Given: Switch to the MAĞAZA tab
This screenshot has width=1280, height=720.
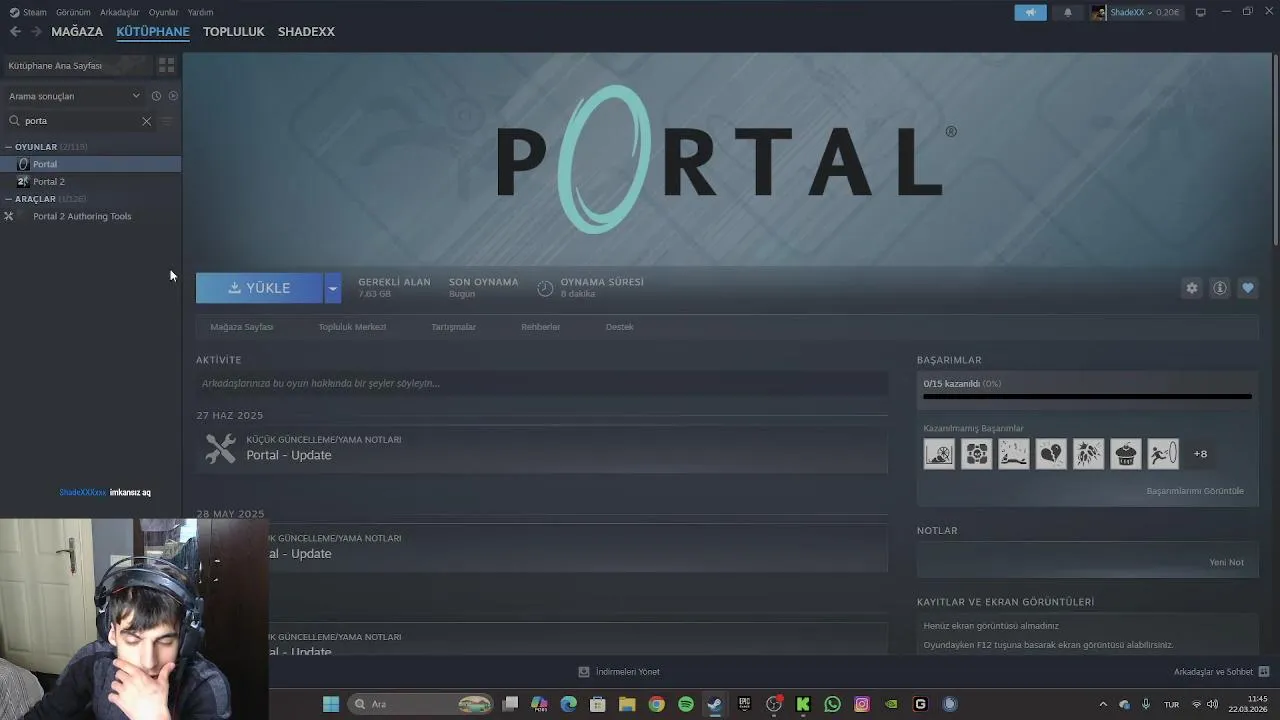Looking at the screenshot, I should 77,32.
